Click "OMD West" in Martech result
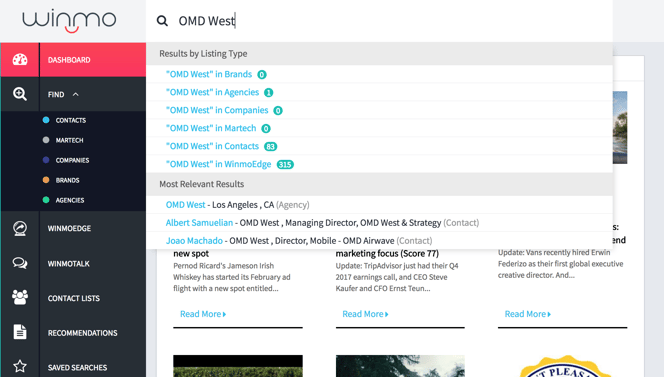The image size is (664, 377). pos(211,128)
